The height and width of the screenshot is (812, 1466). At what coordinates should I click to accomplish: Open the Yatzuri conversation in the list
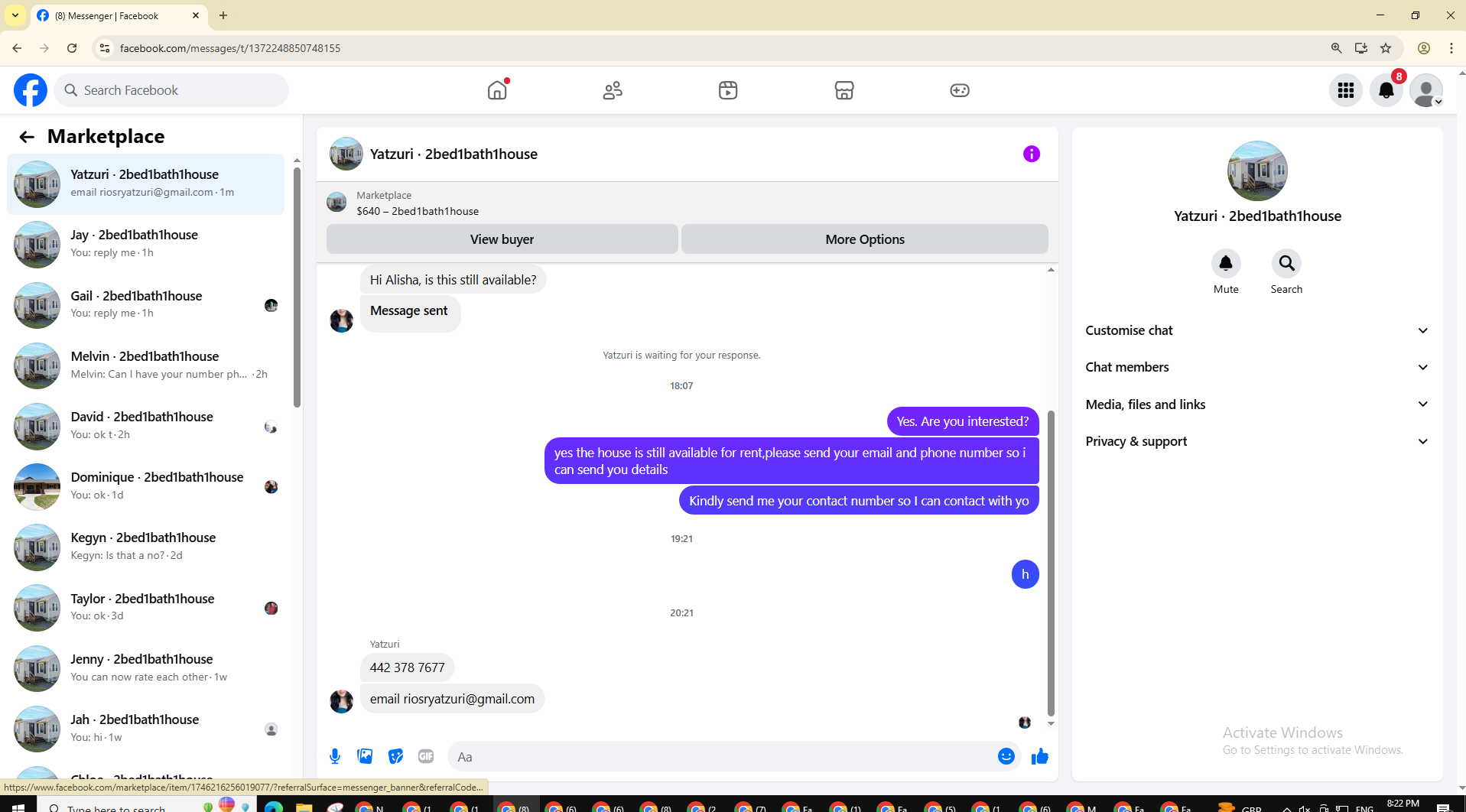(x=146, y=184)
